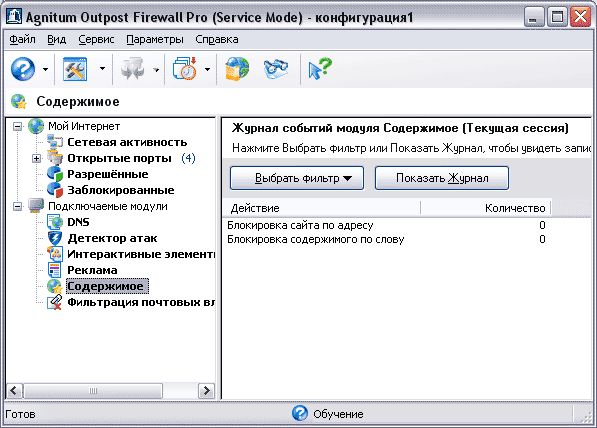
Task: Click the binoculars toolbar icon
Action: pos(276,69)
